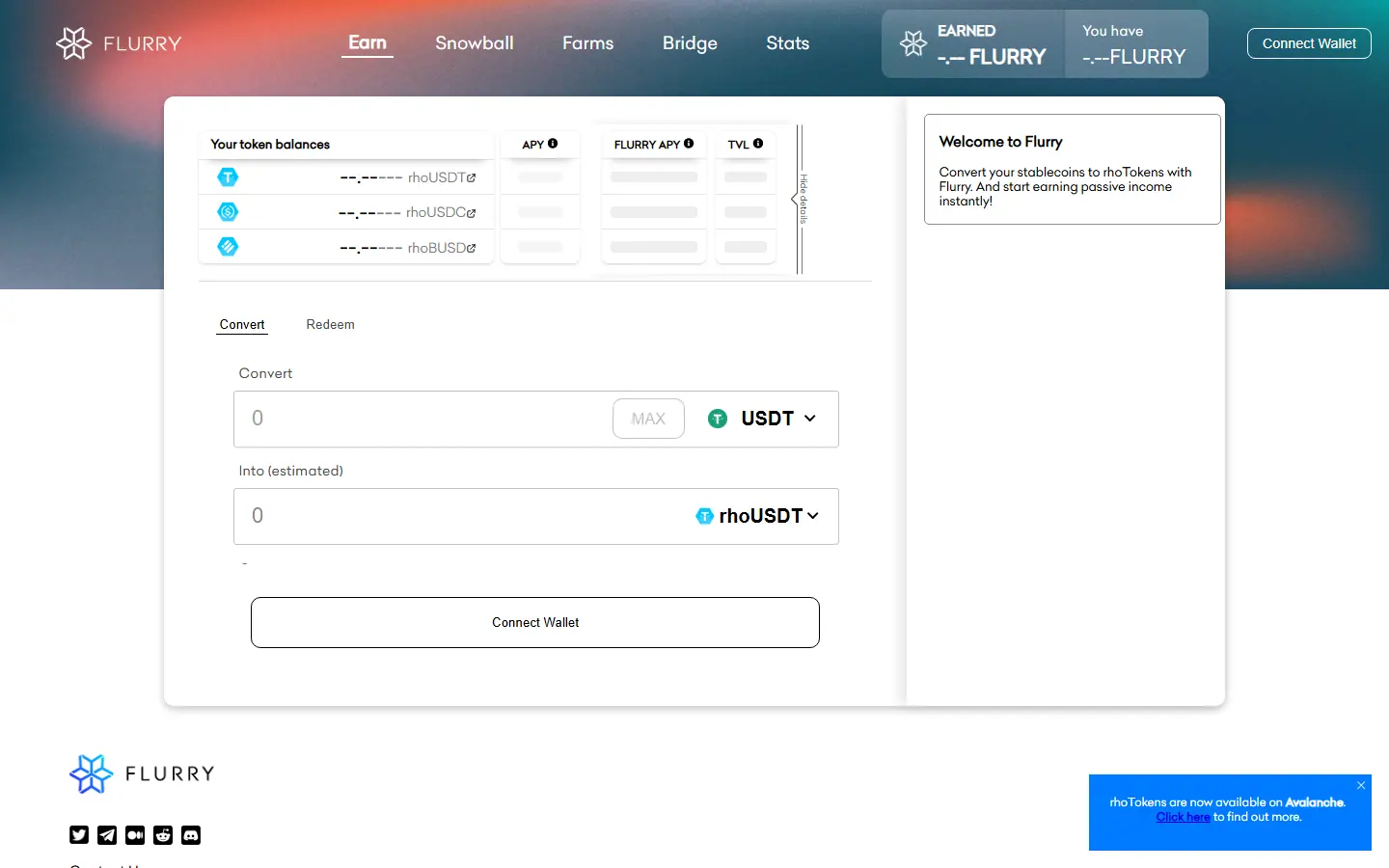This screenshot has height=868, width=1389.
Task: Open the Twitter social link
Action: click(x=79, y=835)
